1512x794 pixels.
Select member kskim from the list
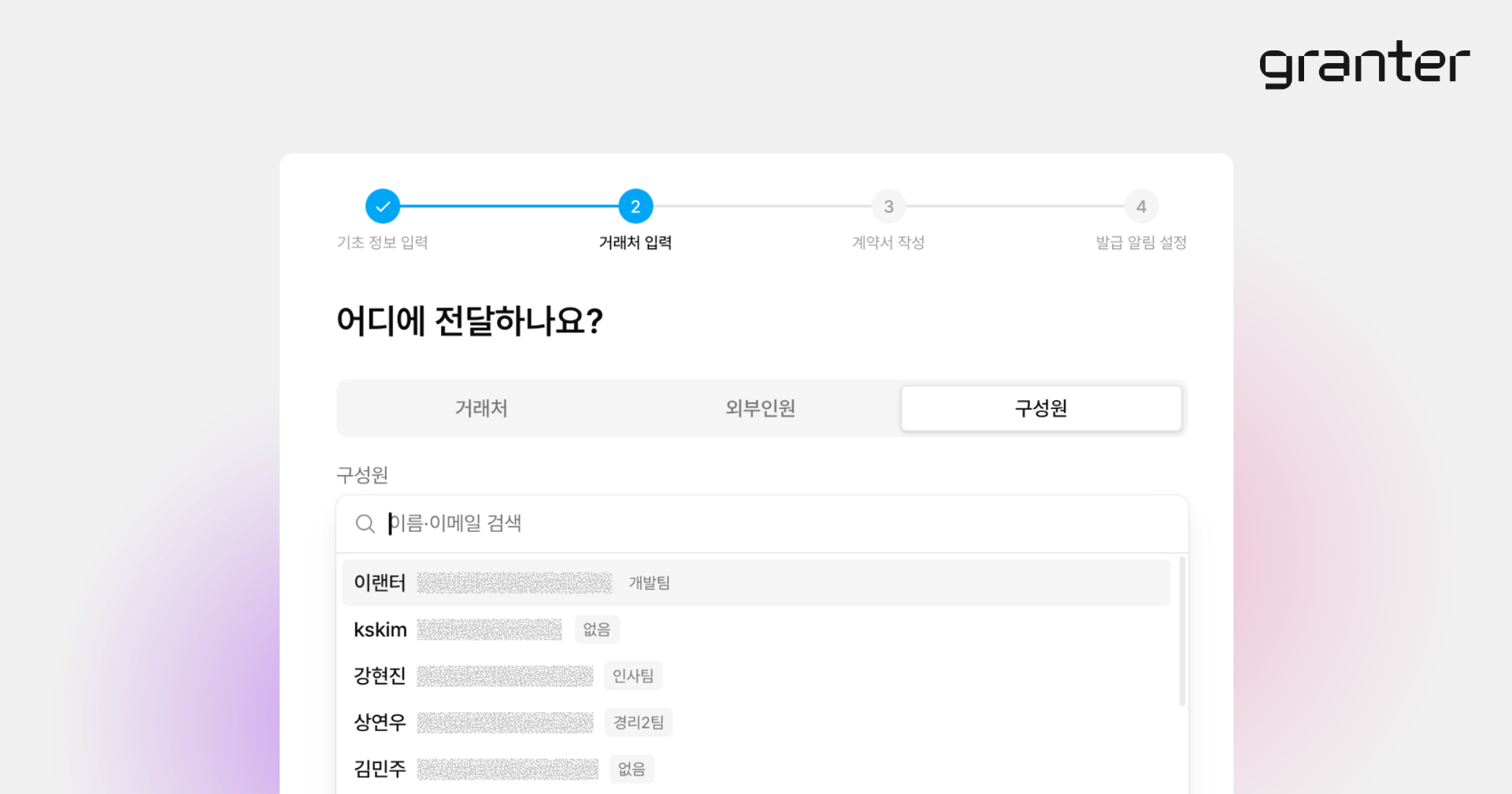[756, 629]
